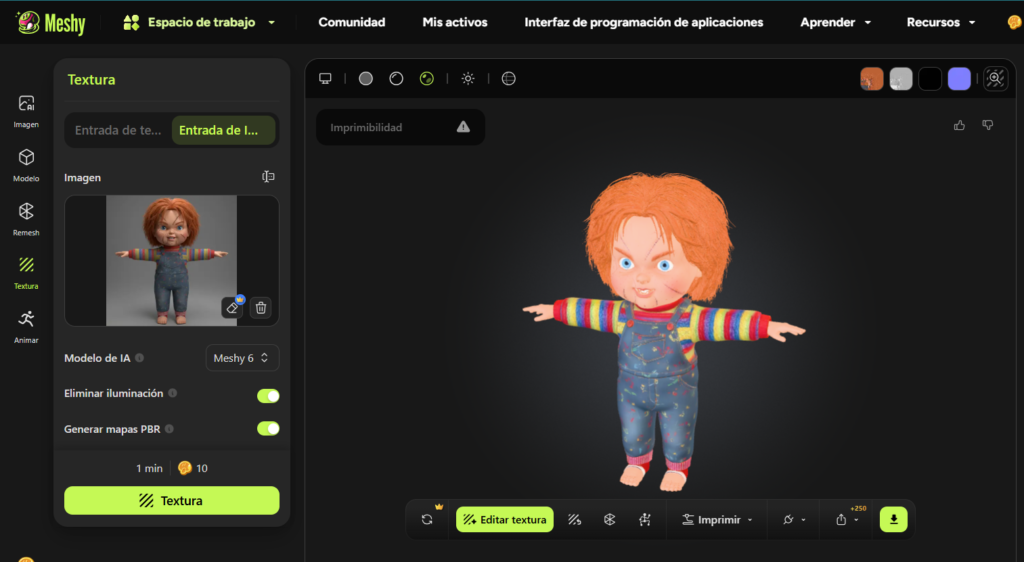
Task: Select the Textura tool in sidebar
Action: point(26,273)
